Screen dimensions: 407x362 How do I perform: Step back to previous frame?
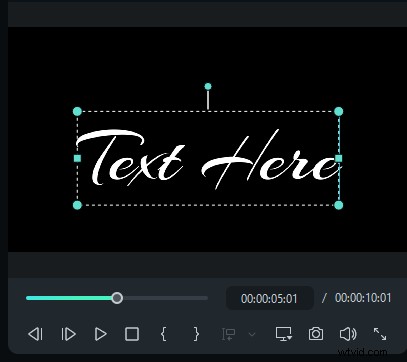(35, 334)
